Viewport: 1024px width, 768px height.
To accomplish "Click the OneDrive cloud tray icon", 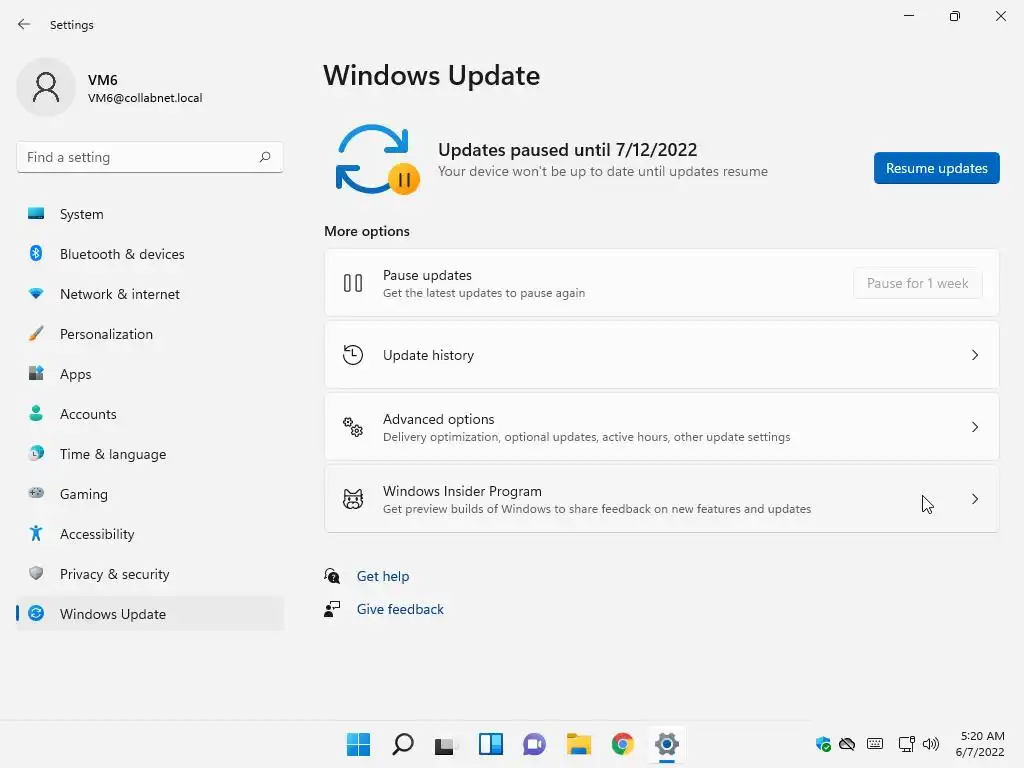I will (847, 744).
